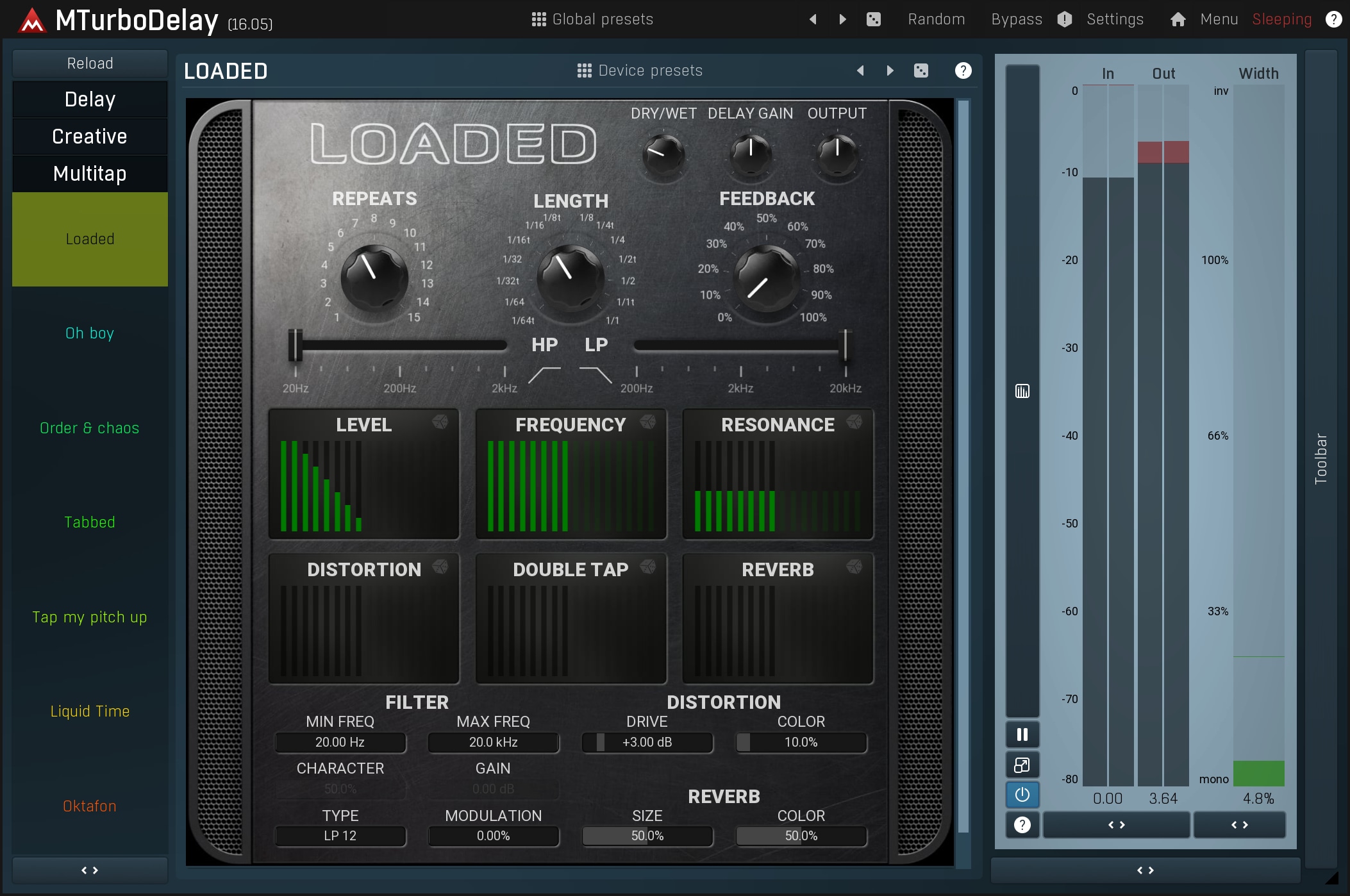Image resolution: width=1350 pixels, height=896 pixels.
Task: Click the arrows button under In/Out meters
Action: (1117, 825)
